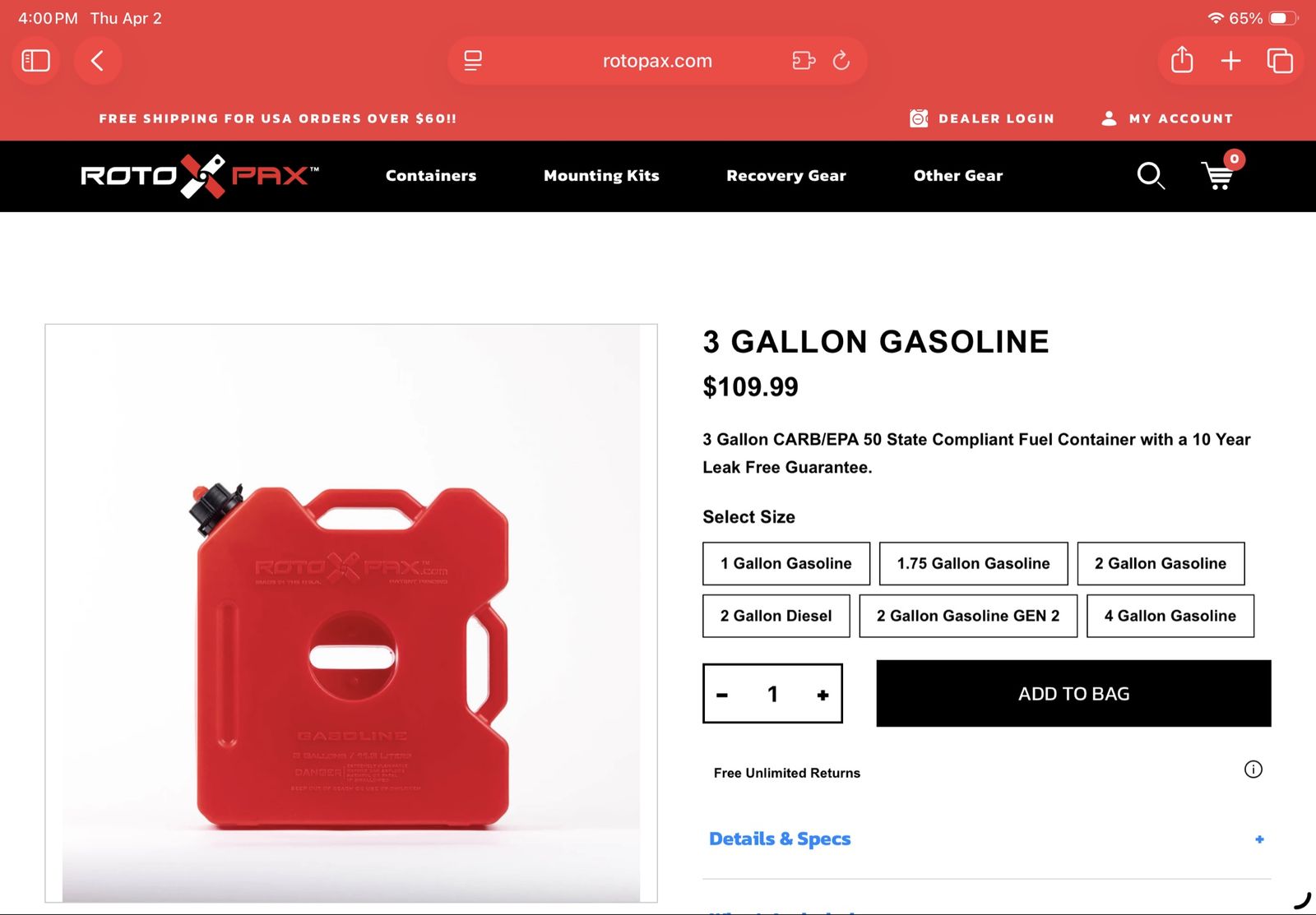The height and width of the screenshot is (915, 1316).
Task: Tap the page reader menu icon
Action: click(x=473, y=61)
